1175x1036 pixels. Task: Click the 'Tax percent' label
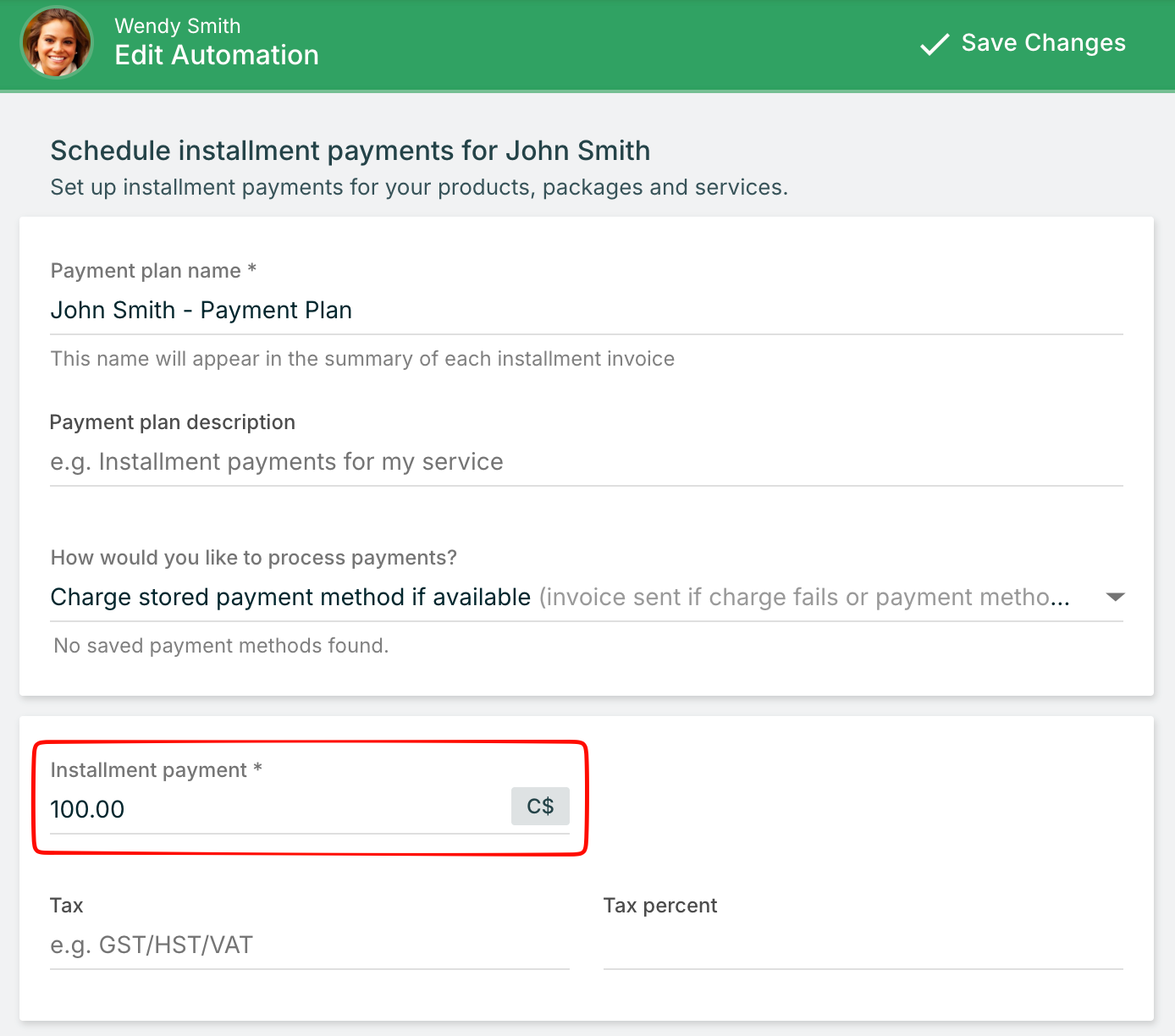659,906
